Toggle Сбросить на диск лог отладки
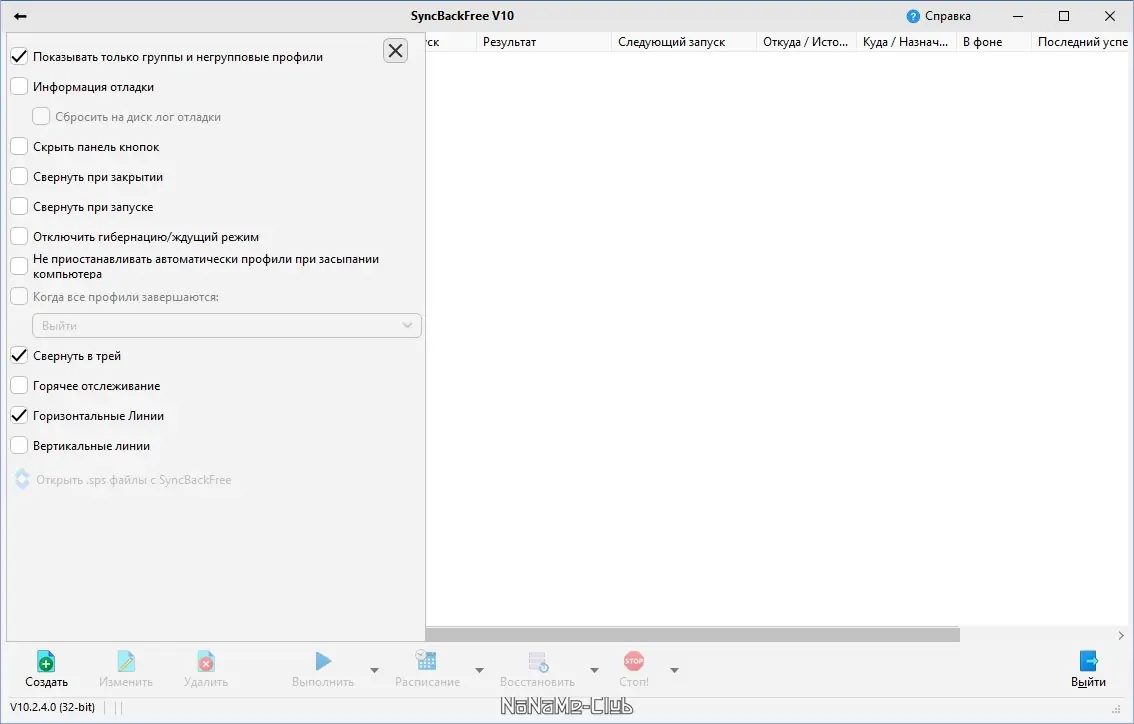 pos(41,116)
